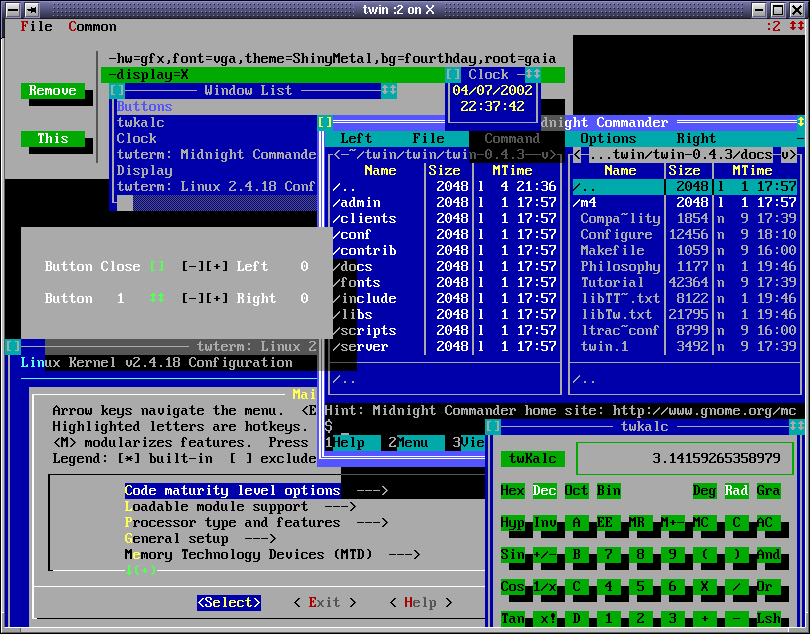This screenshot has width=810, height=634.
Task: Click the green Remove button
Action: [55, 91]
